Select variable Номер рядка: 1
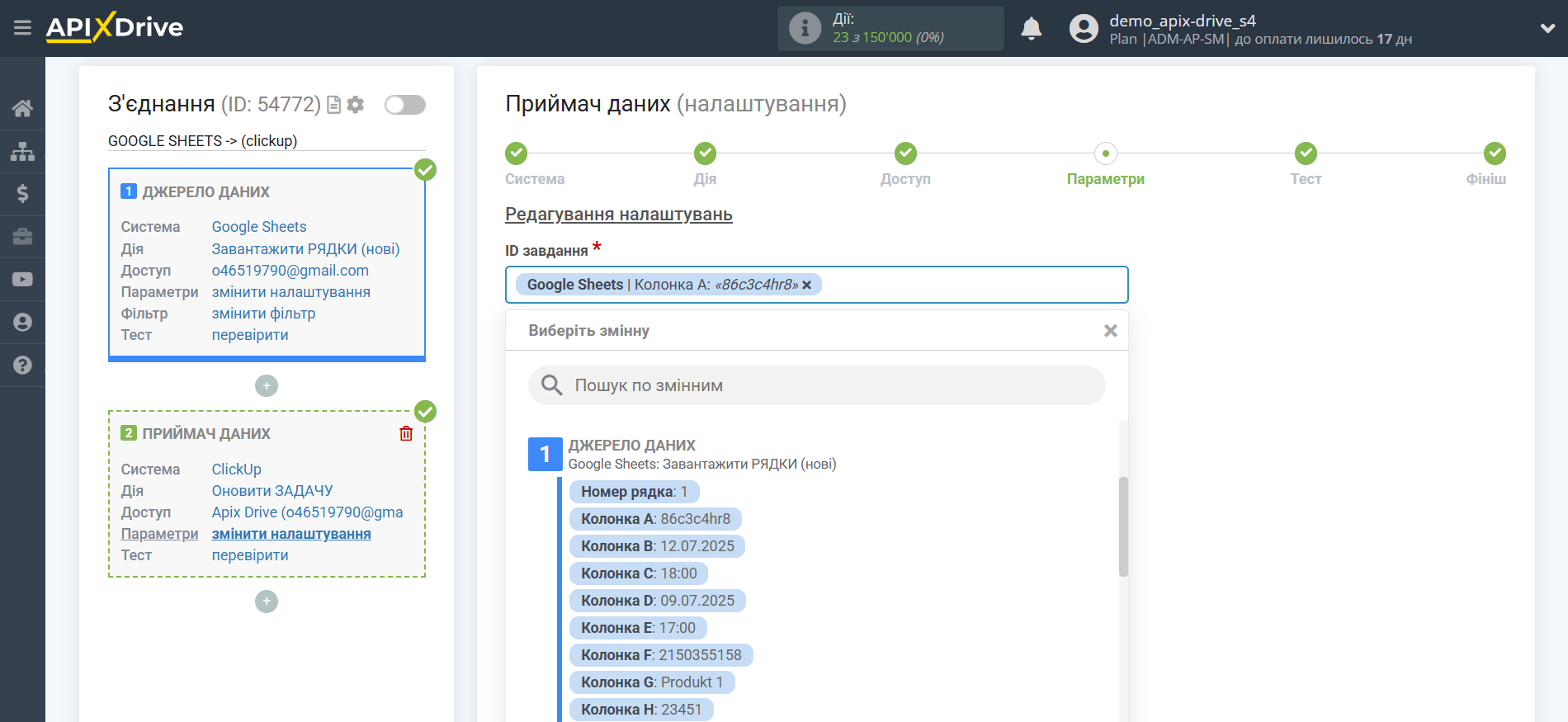The height and width of the screenshot is (722, 1568). point(634,492)
